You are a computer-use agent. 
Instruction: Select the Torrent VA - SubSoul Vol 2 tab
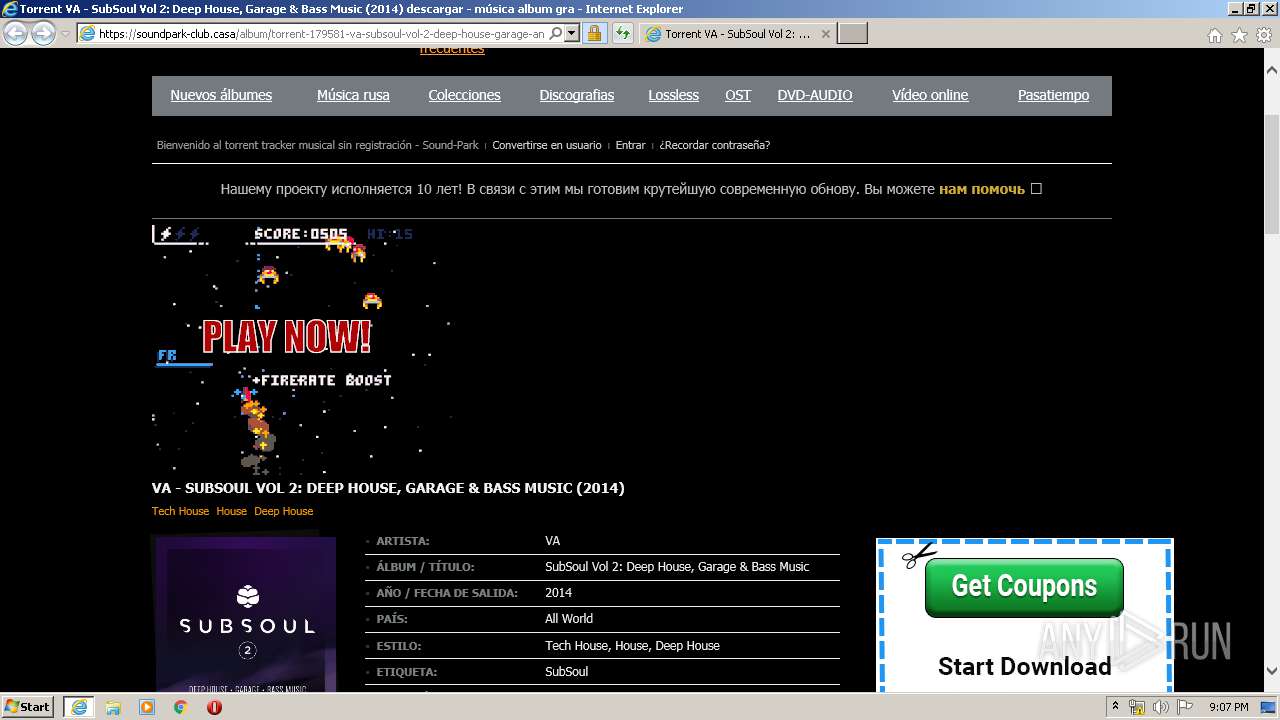[739, 33]
